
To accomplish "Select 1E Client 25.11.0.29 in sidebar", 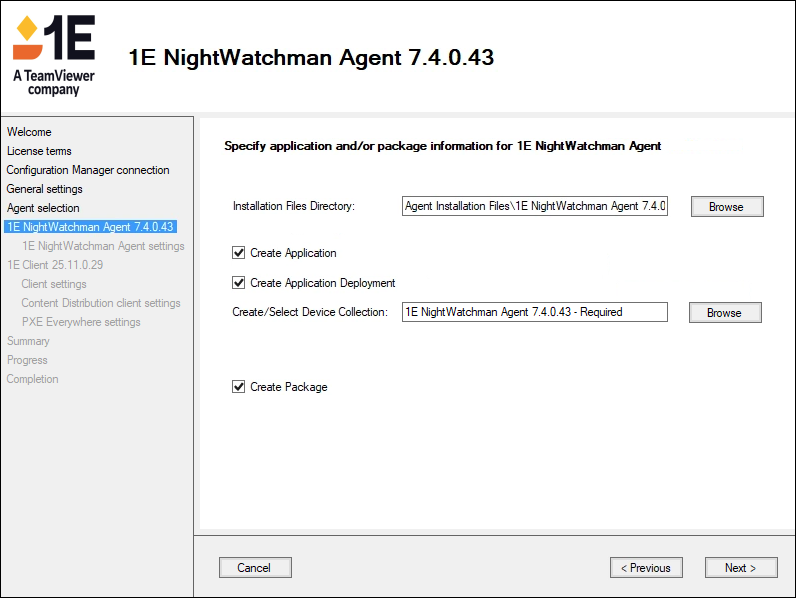I will coord(55,265).
